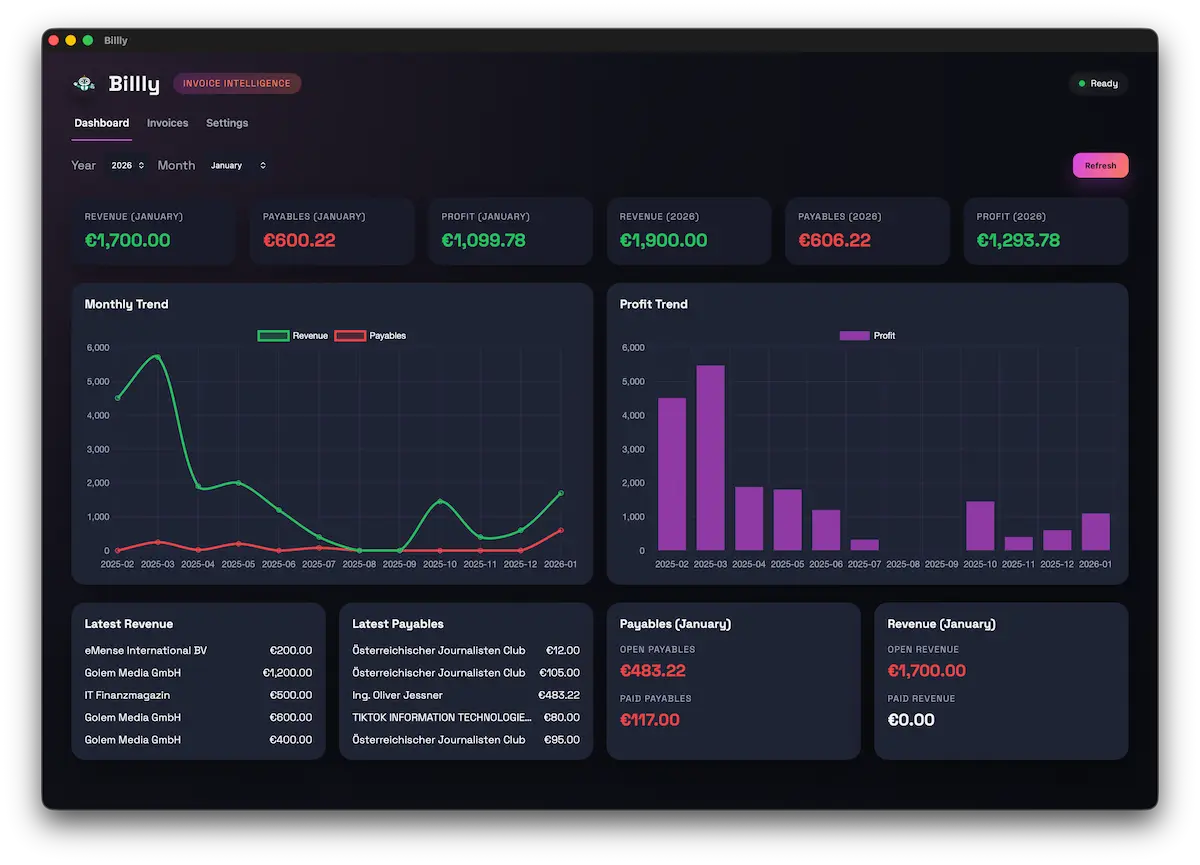
Task: Select the Dashboard tab
Action: click(x=101, y=122)
